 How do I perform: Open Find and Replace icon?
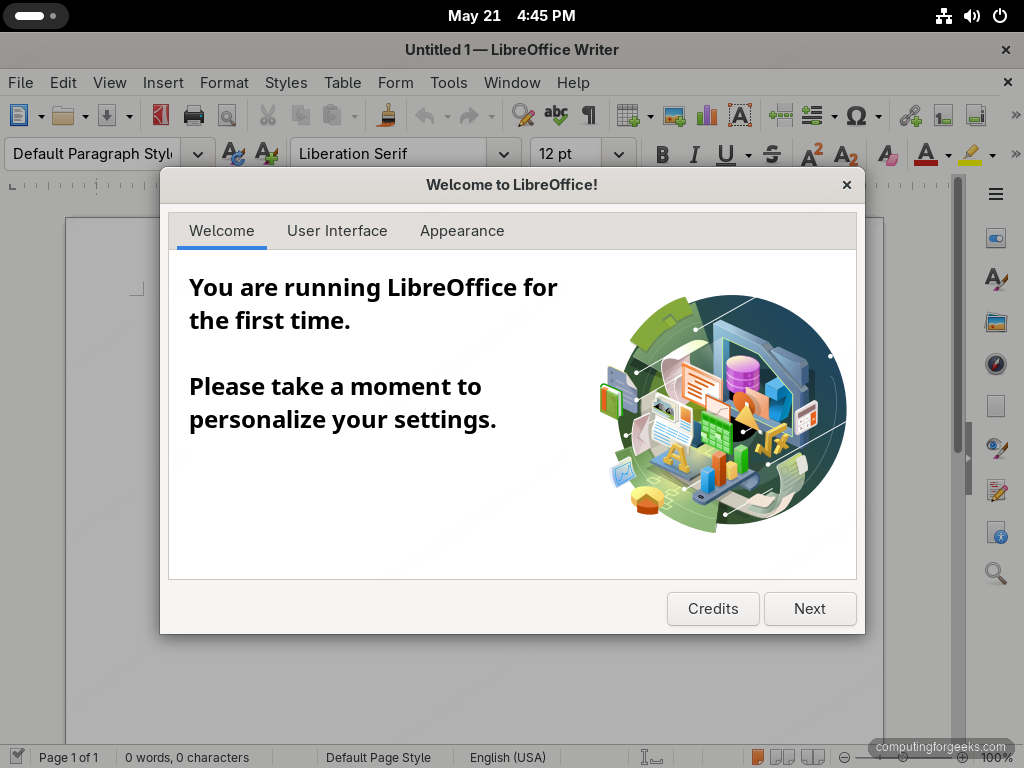point(523,116)
